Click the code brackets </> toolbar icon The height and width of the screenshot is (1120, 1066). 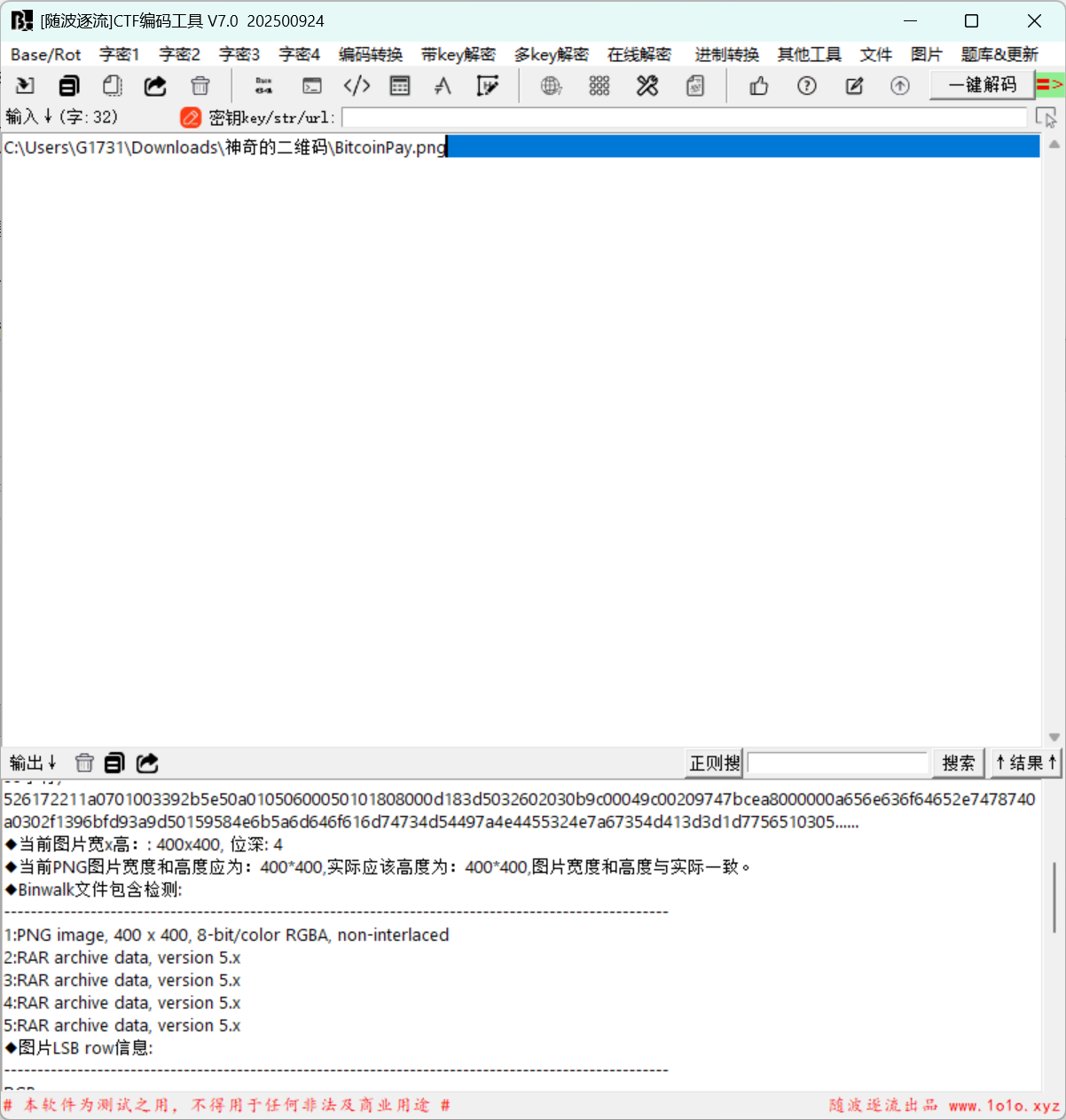[x=357, y=86]
